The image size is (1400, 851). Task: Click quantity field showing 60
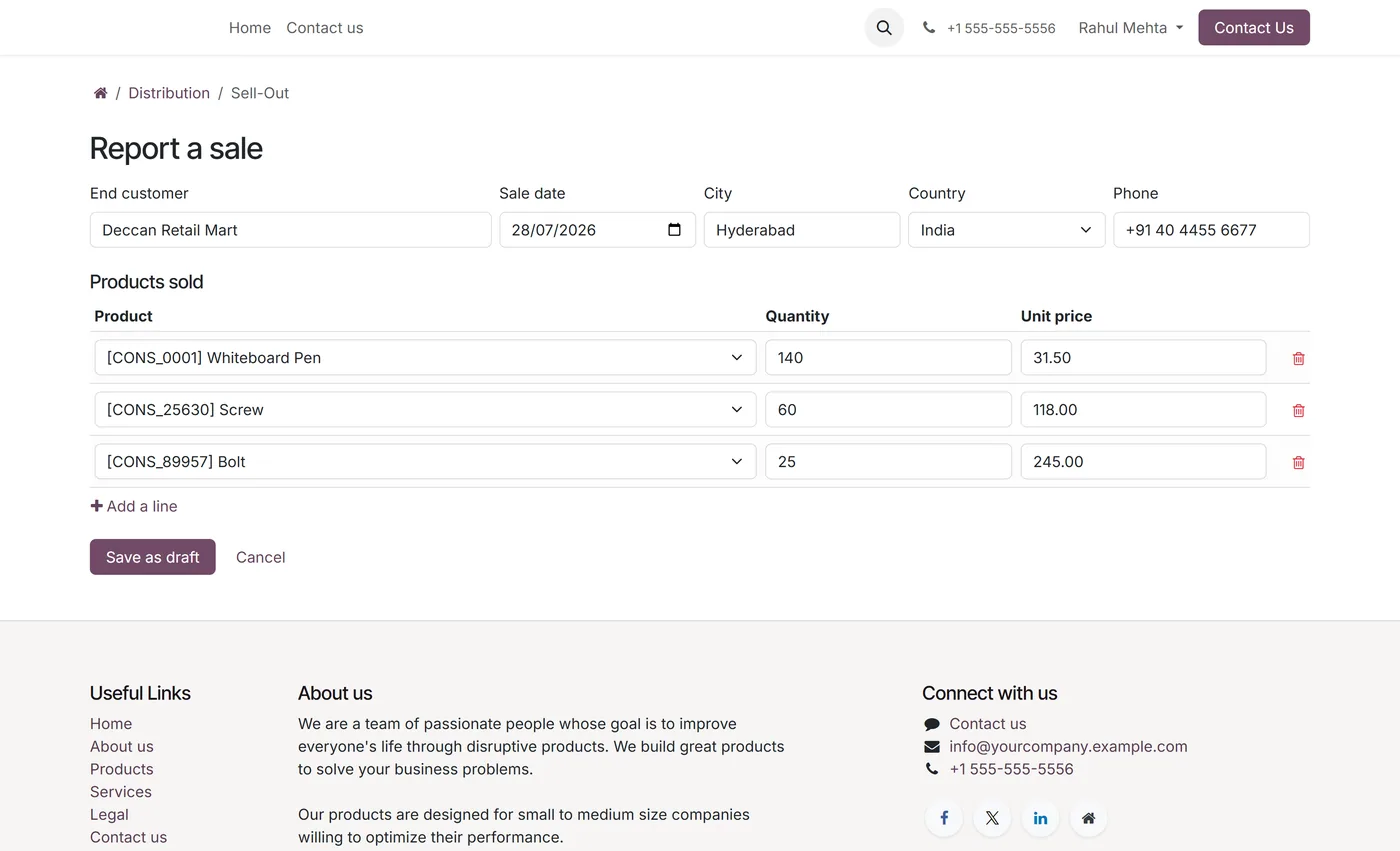(x=888, y=410)
